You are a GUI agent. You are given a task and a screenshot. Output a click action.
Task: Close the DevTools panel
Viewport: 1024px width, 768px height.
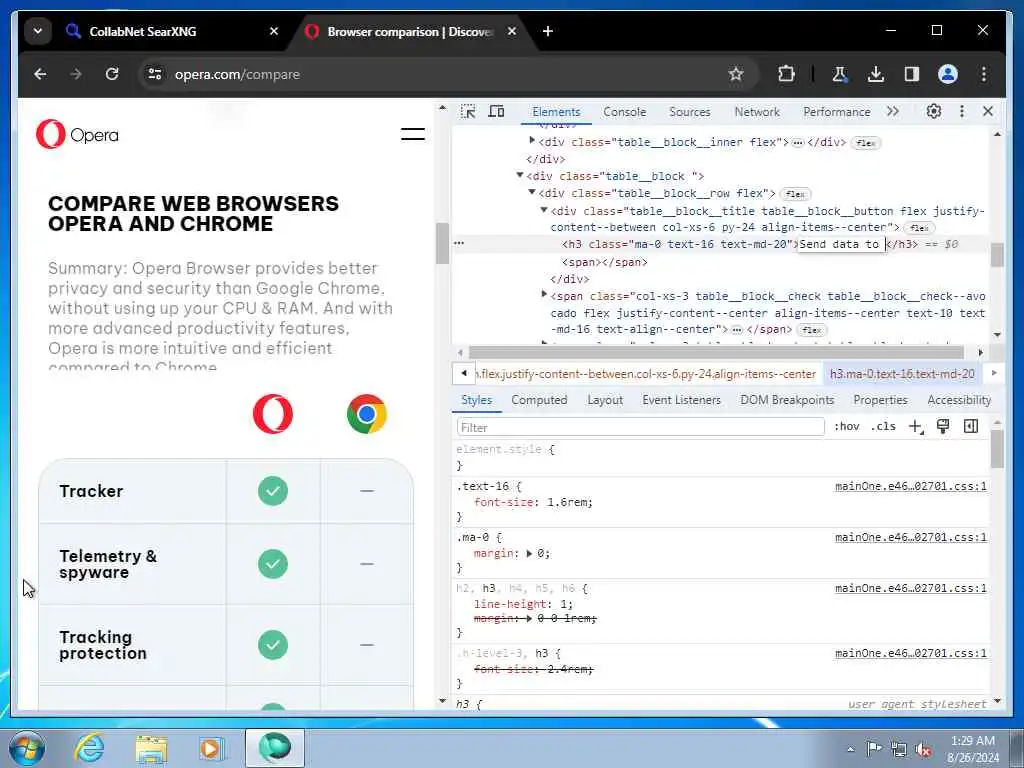[x=987, y=111]
